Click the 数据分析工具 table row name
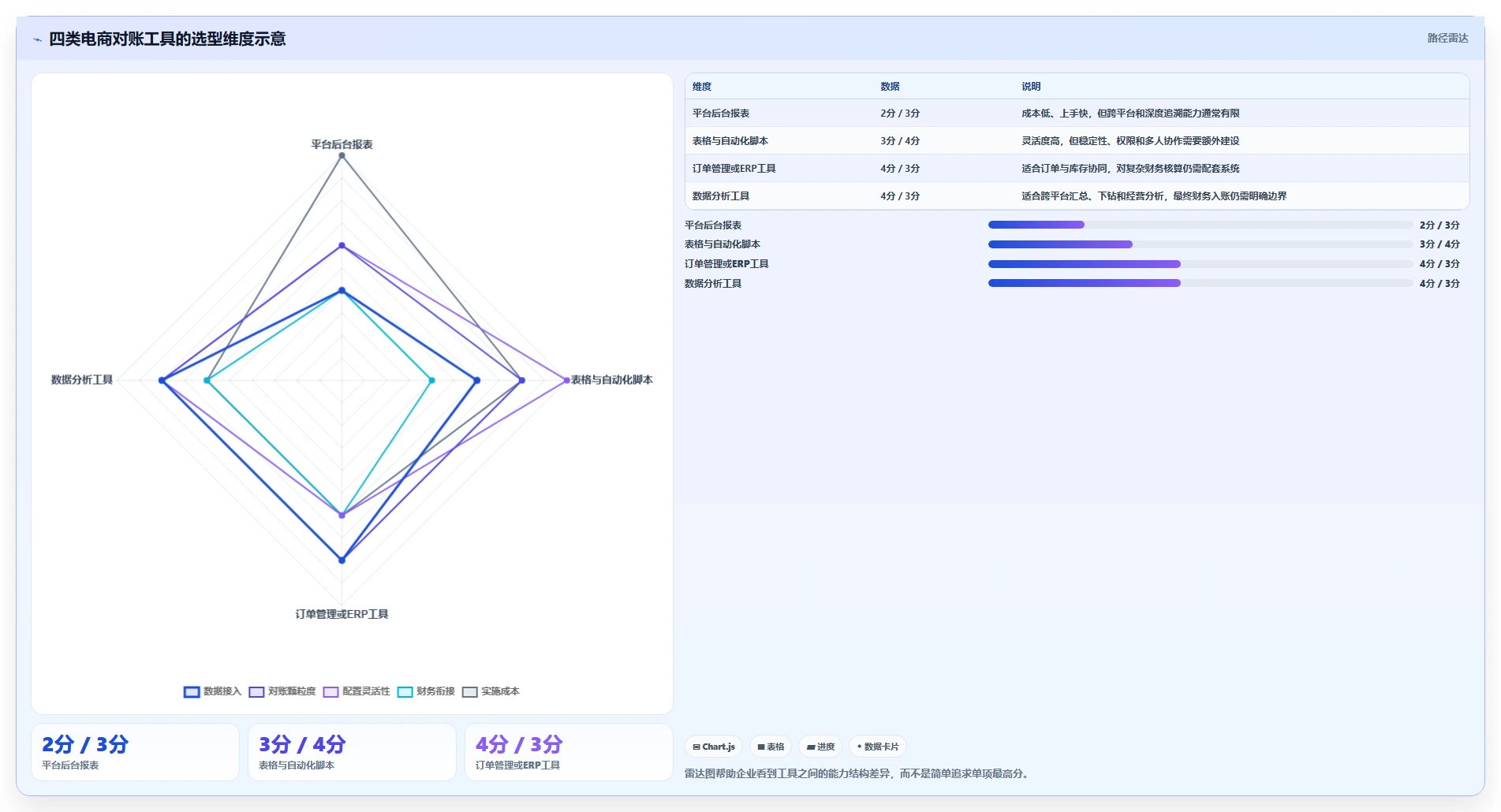 (721, 196)
